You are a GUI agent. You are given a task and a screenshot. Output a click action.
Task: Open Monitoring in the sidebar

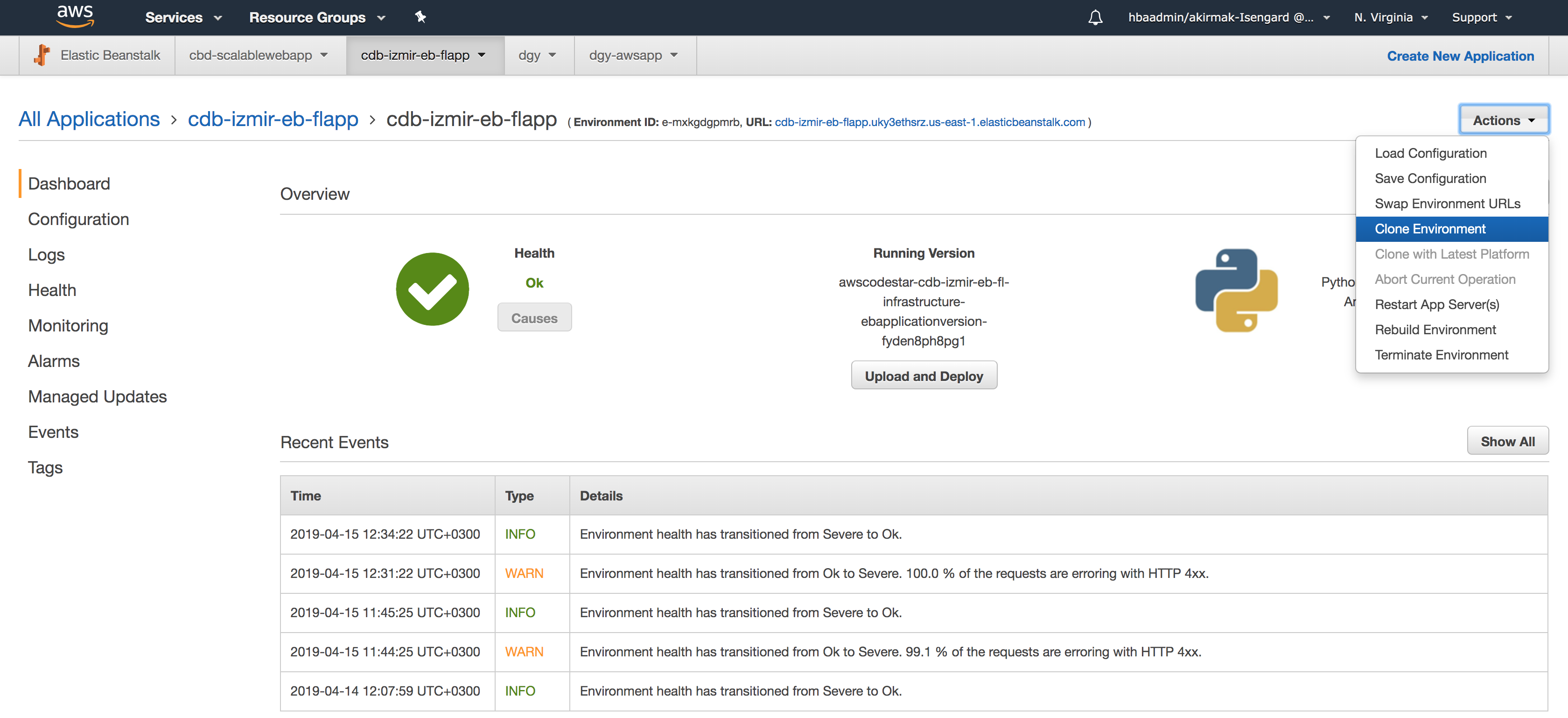point(68,326)
